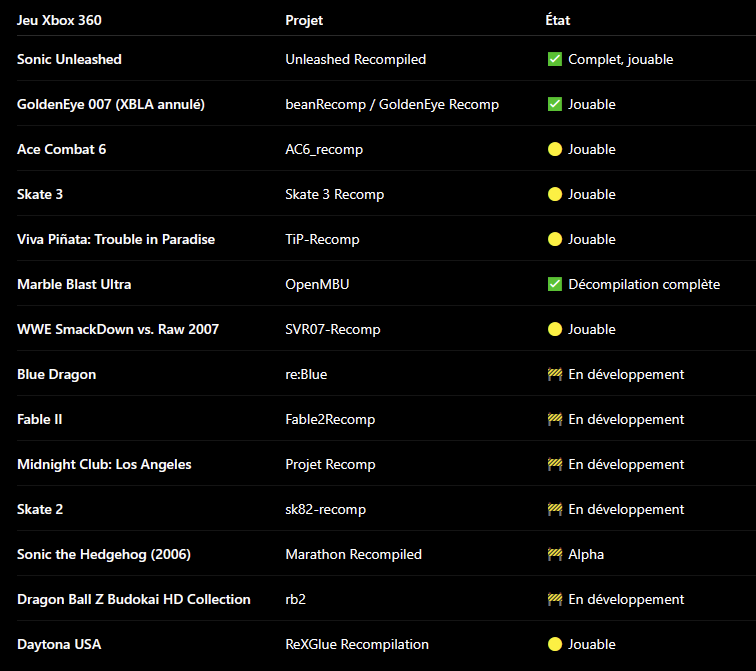Select the Dragon Ball Z Budokai HD Collection title
This screenshot has width=756, height=671.
point(134,599)
